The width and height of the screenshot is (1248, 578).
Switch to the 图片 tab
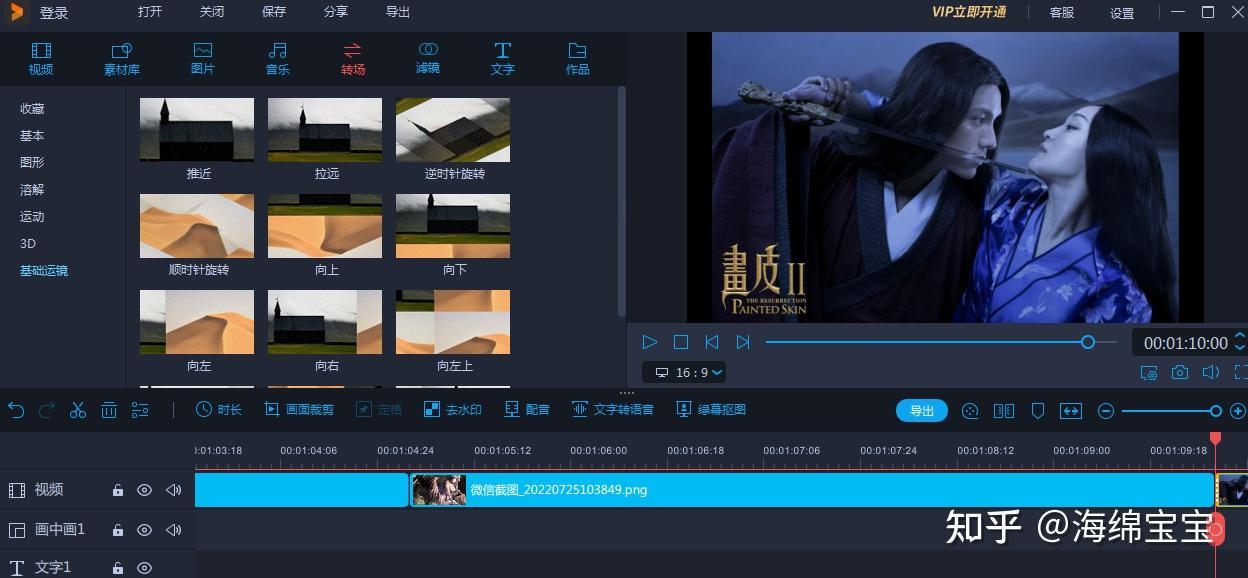click(x=203, y=59)
